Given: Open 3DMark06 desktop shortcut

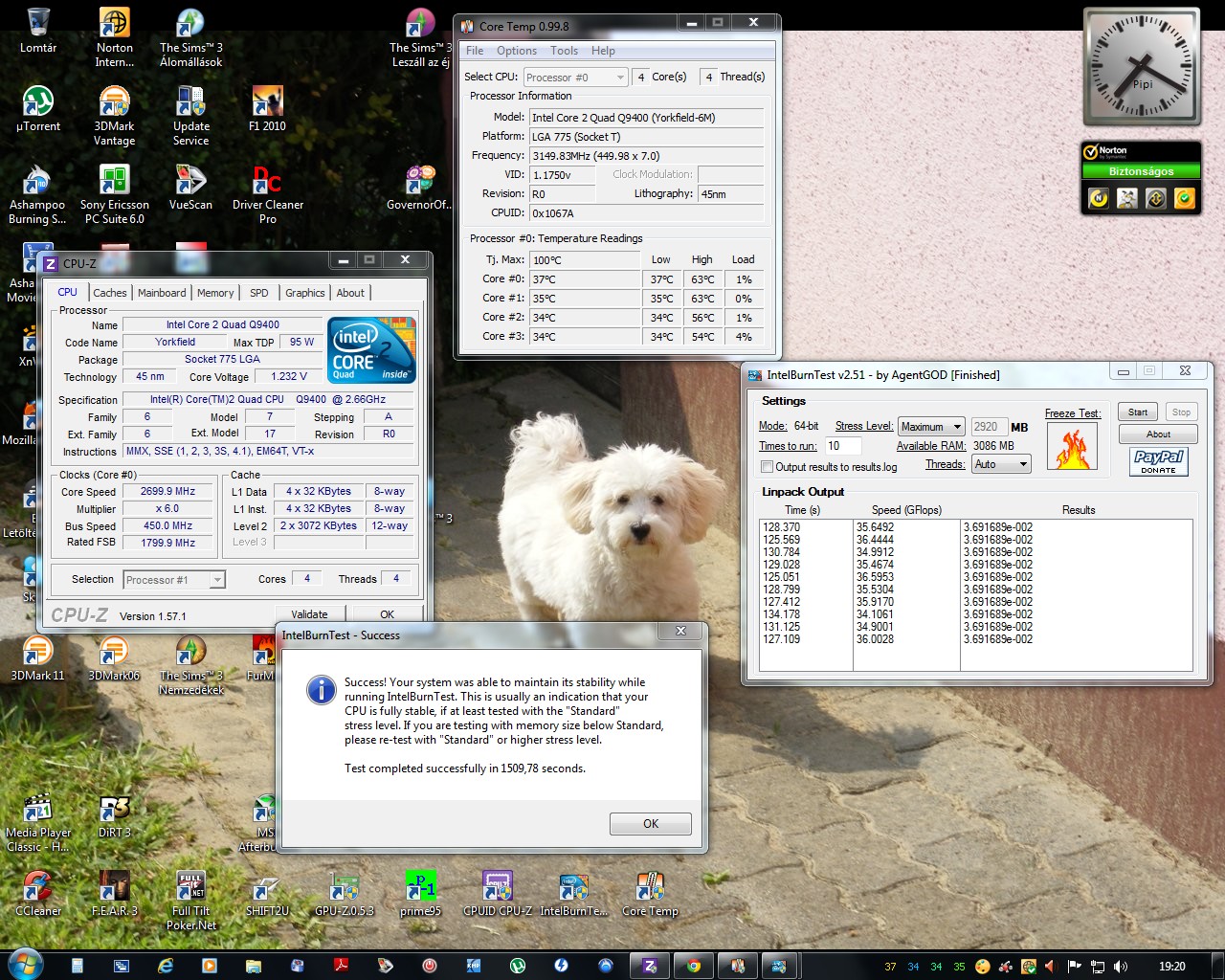Looking at the screenshot, I should [114, 657].
